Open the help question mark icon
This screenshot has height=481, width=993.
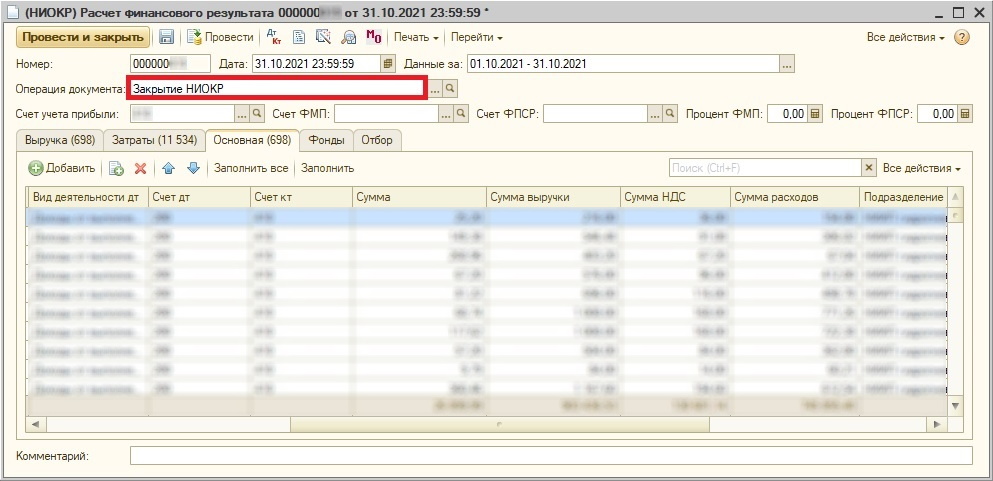962,37
